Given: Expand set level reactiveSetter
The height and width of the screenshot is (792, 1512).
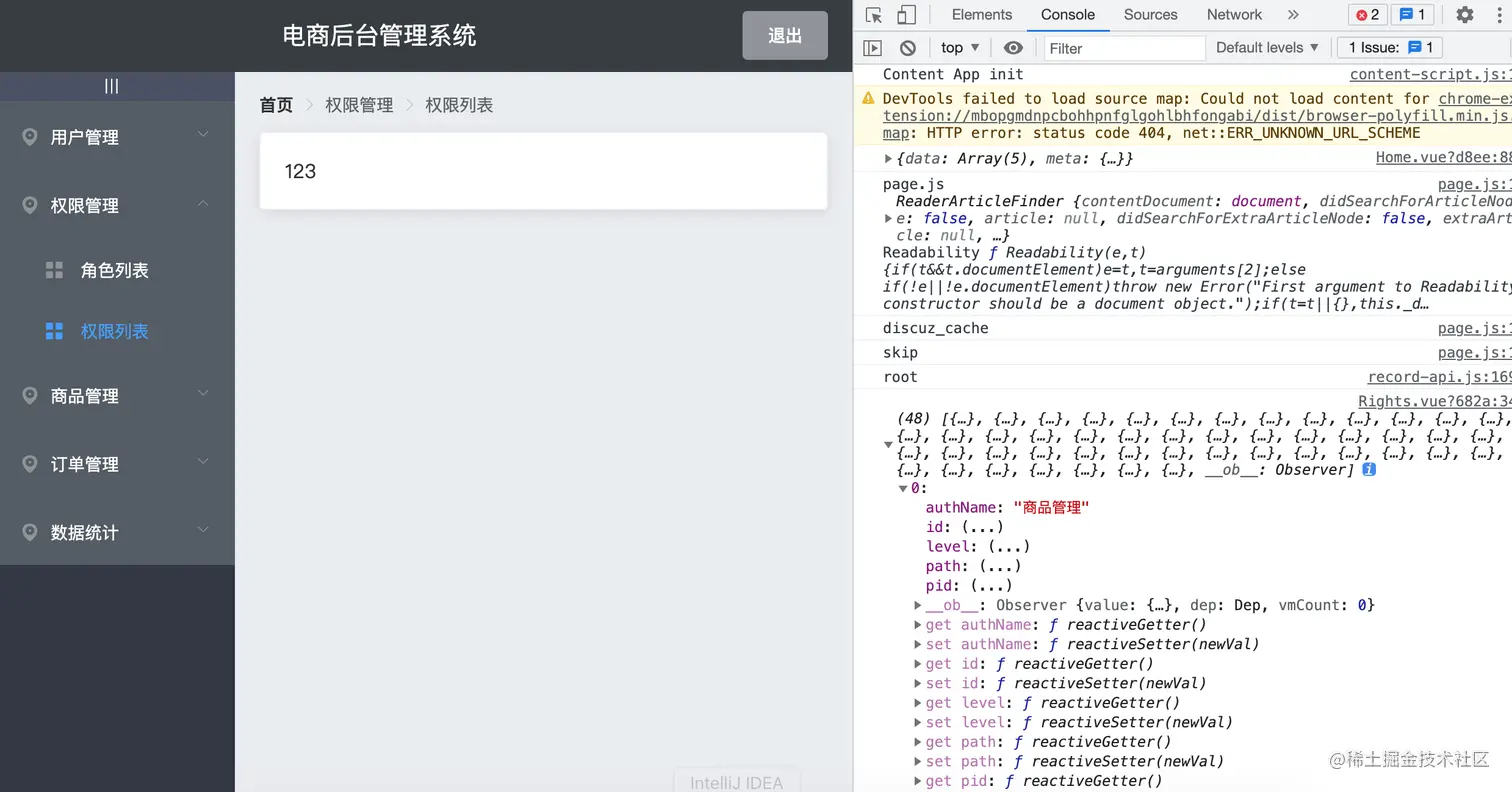Looking at the screenshot, I should point(918,722).
